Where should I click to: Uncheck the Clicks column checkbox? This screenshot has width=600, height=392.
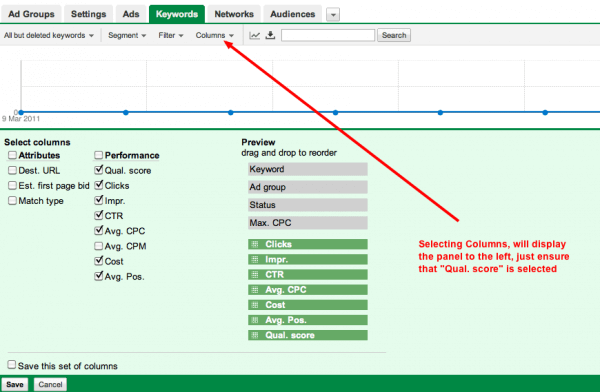[99, 185]
